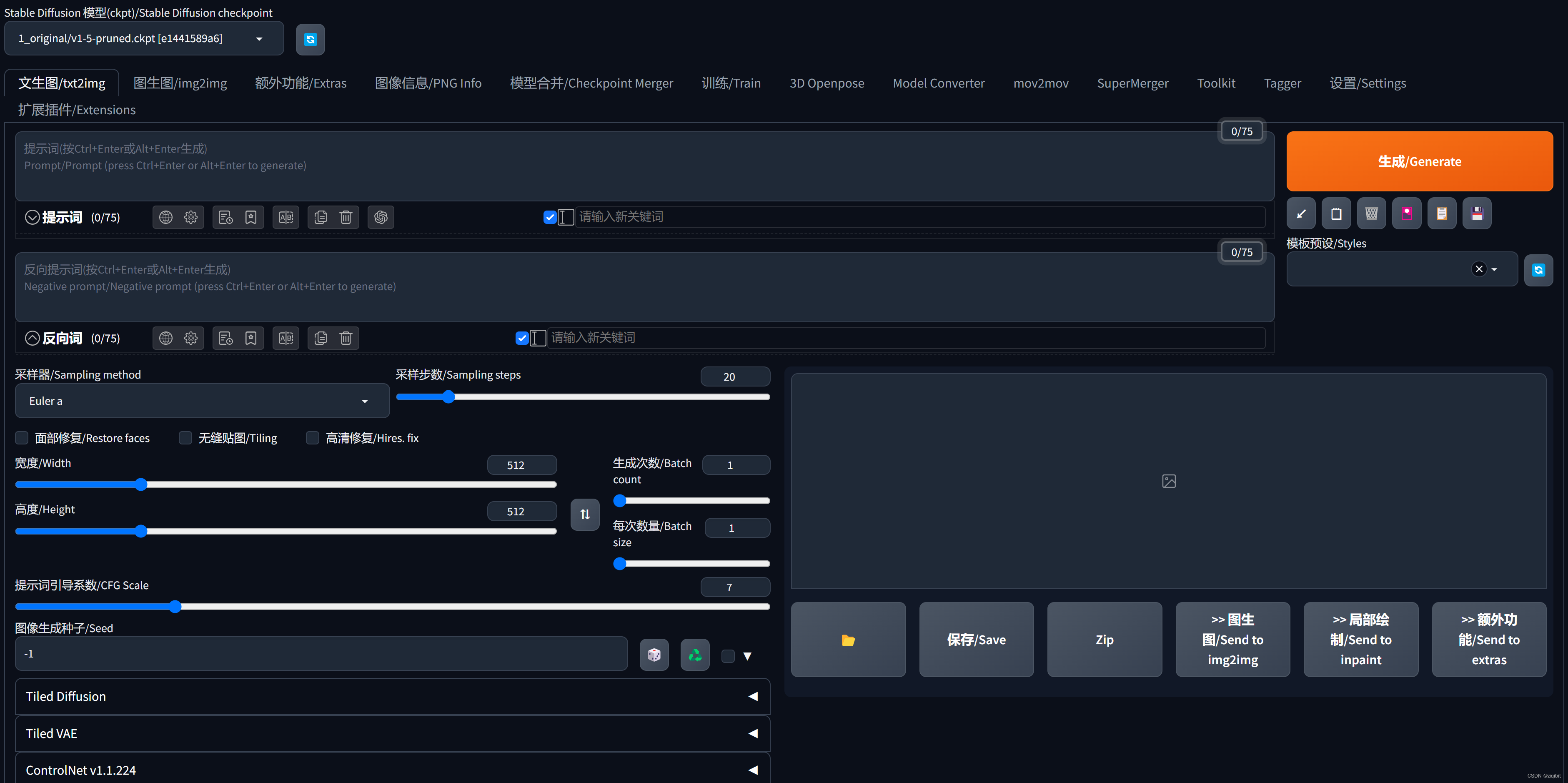
Task: Open the 3D Openpose tab
Action: pyautogui.click(x=827, y=83)
